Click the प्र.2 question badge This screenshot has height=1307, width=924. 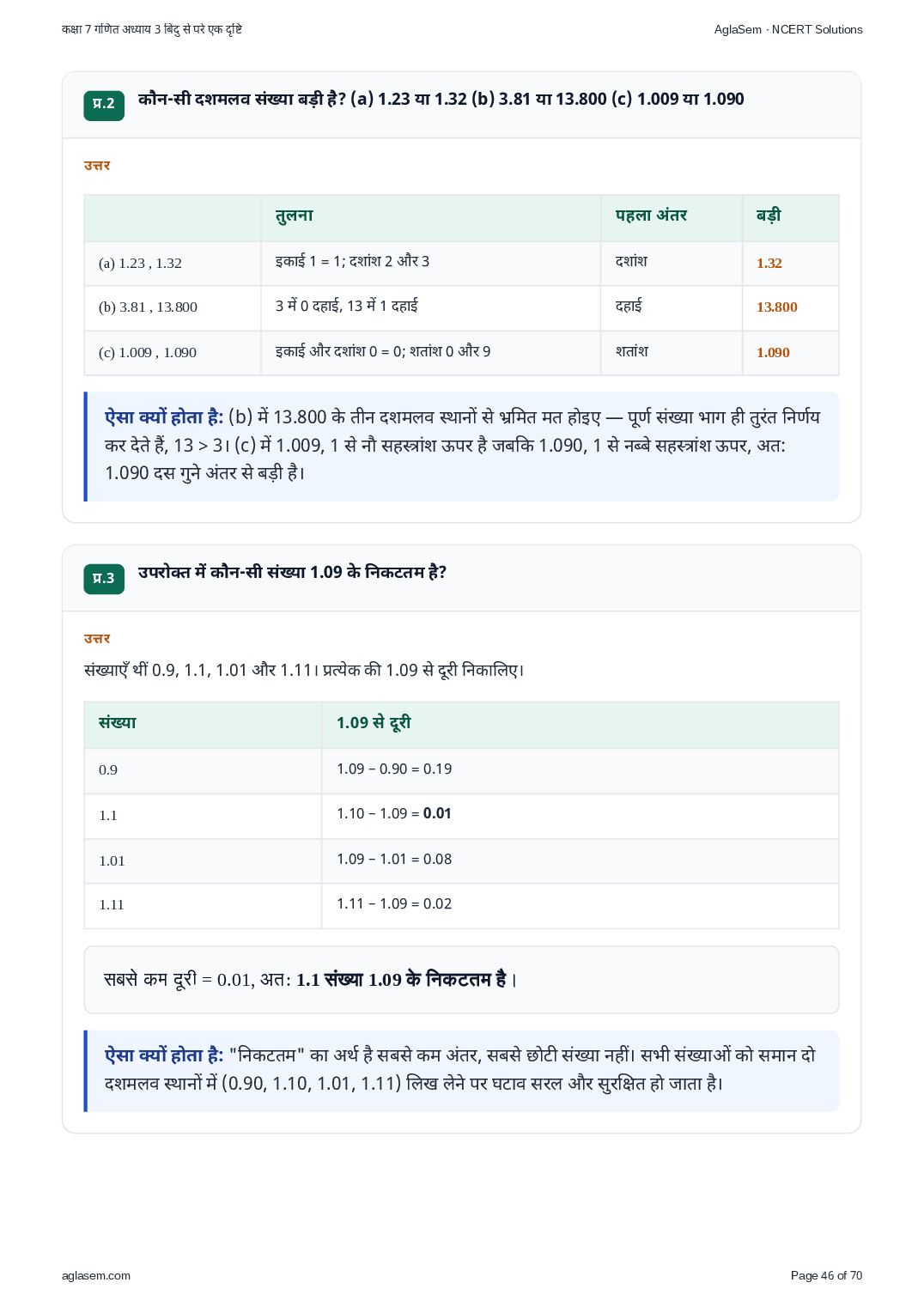104,105
